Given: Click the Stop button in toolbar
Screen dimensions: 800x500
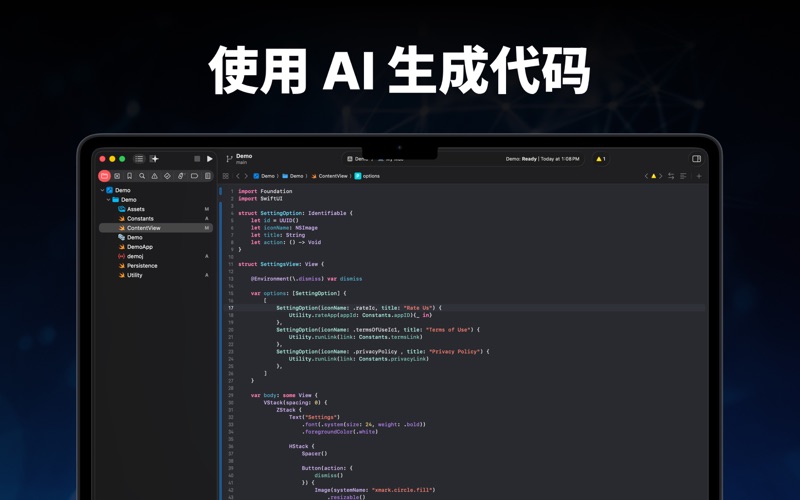Looking at the screenshot, I should click(x=197, y=159).
